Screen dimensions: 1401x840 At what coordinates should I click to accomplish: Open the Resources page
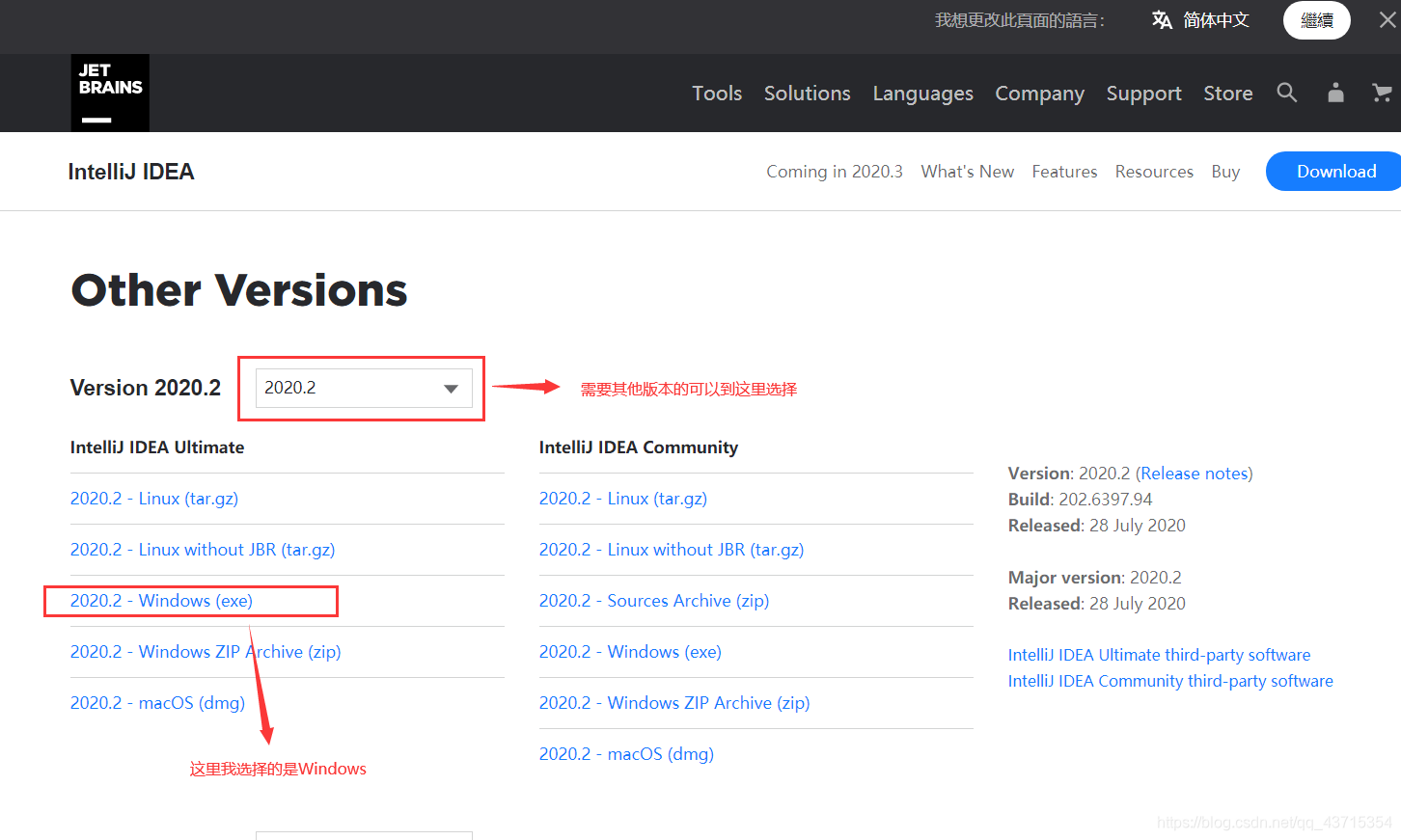coord(1154,172)
